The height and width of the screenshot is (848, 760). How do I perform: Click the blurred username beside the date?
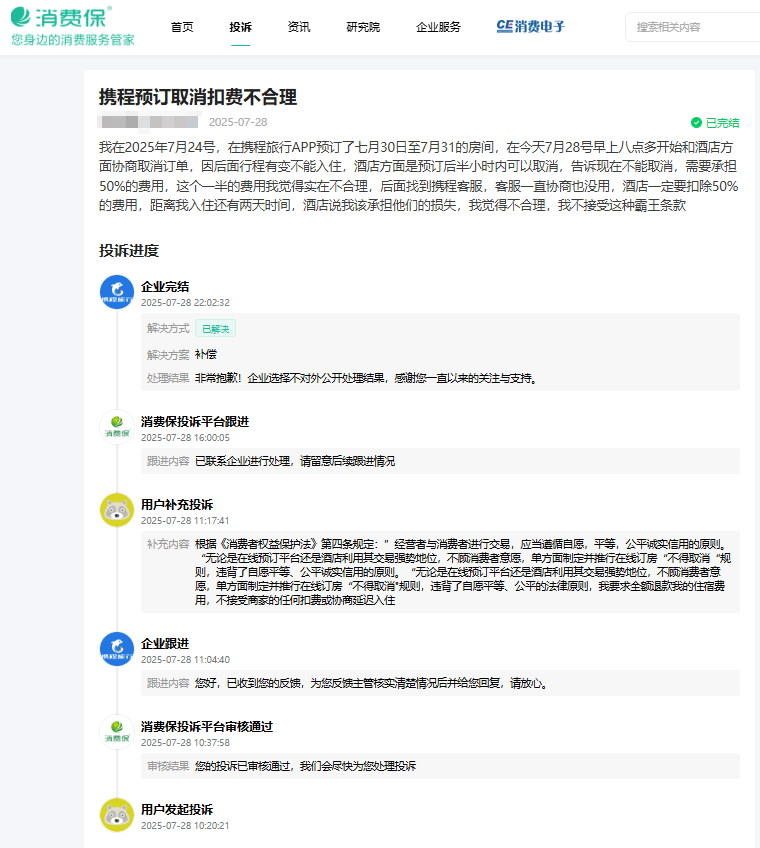[150, 122]
